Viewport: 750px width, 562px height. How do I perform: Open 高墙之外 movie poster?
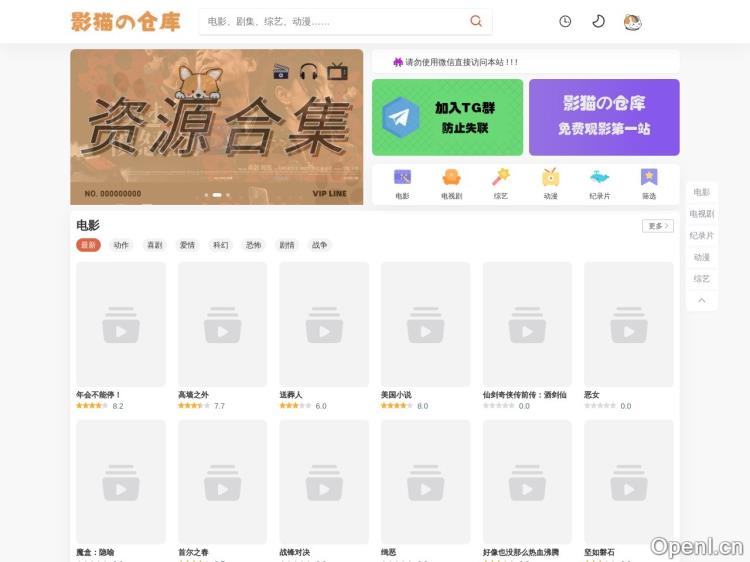[222, 324]
